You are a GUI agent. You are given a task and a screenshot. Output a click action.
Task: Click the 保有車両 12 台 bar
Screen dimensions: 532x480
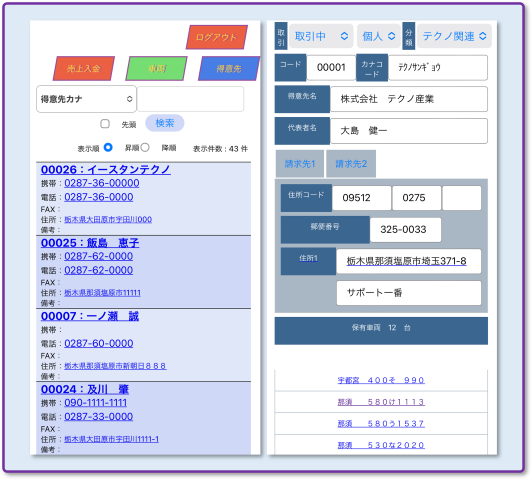[381, 331]
